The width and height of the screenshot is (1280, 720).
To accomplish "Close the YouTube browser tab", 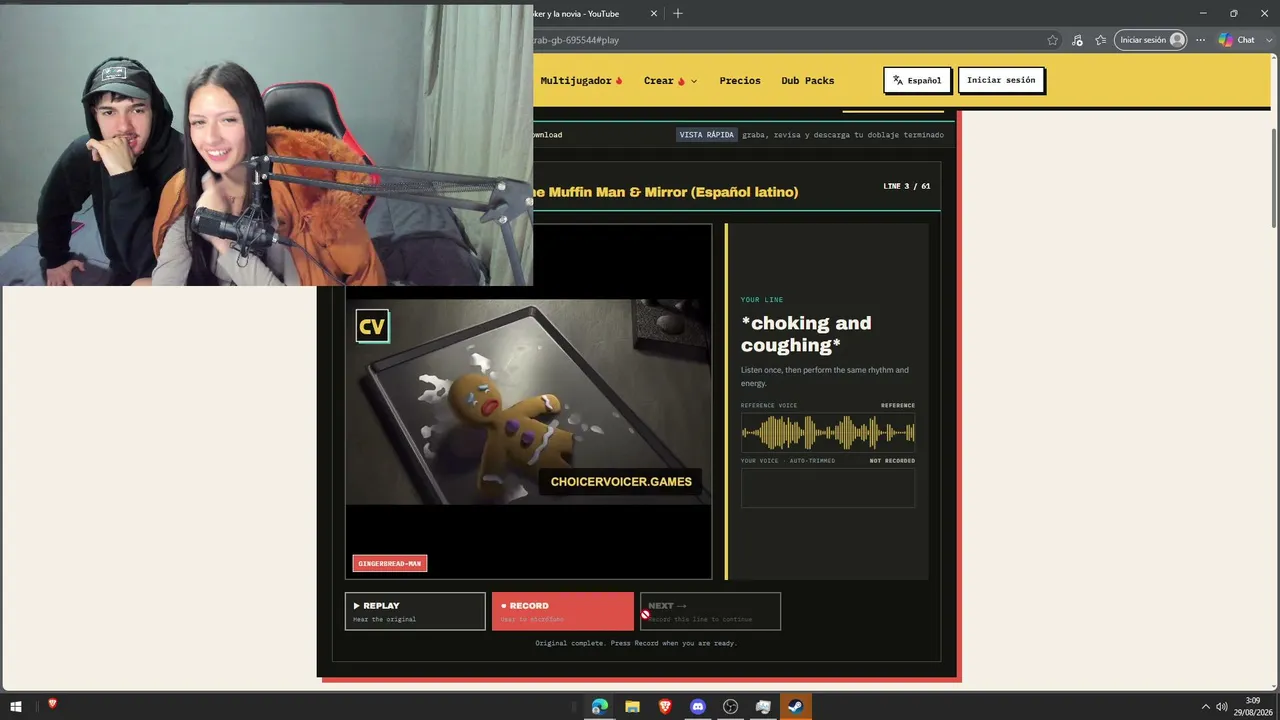I will tap(654, 14).
